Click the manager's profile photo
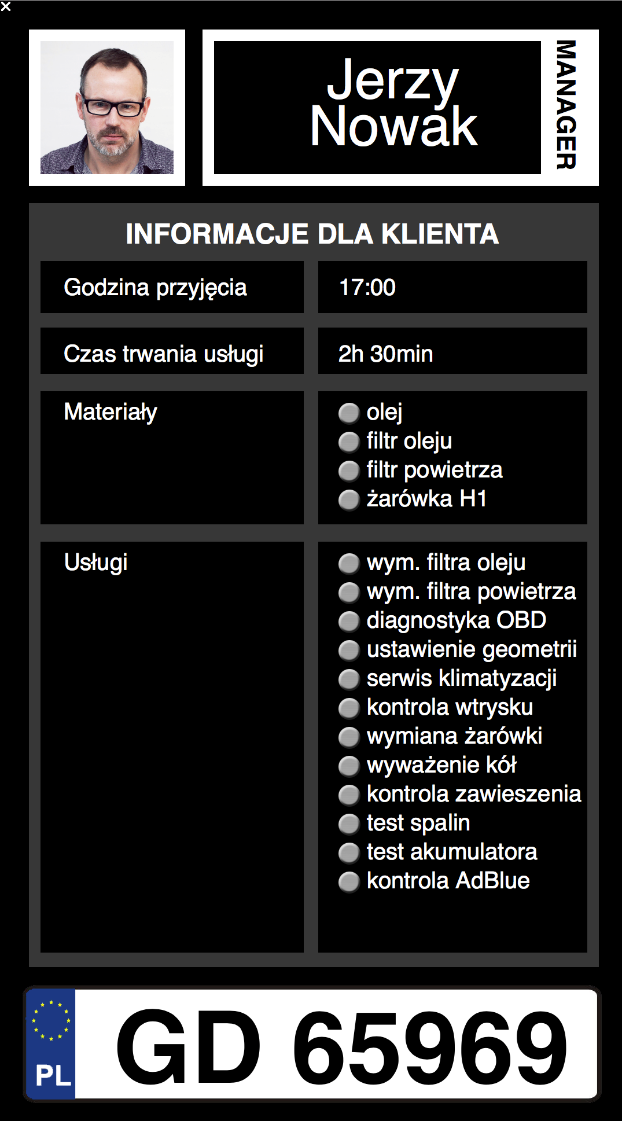622x1121 pixels. pyautogui.click(x=107, y=108)
